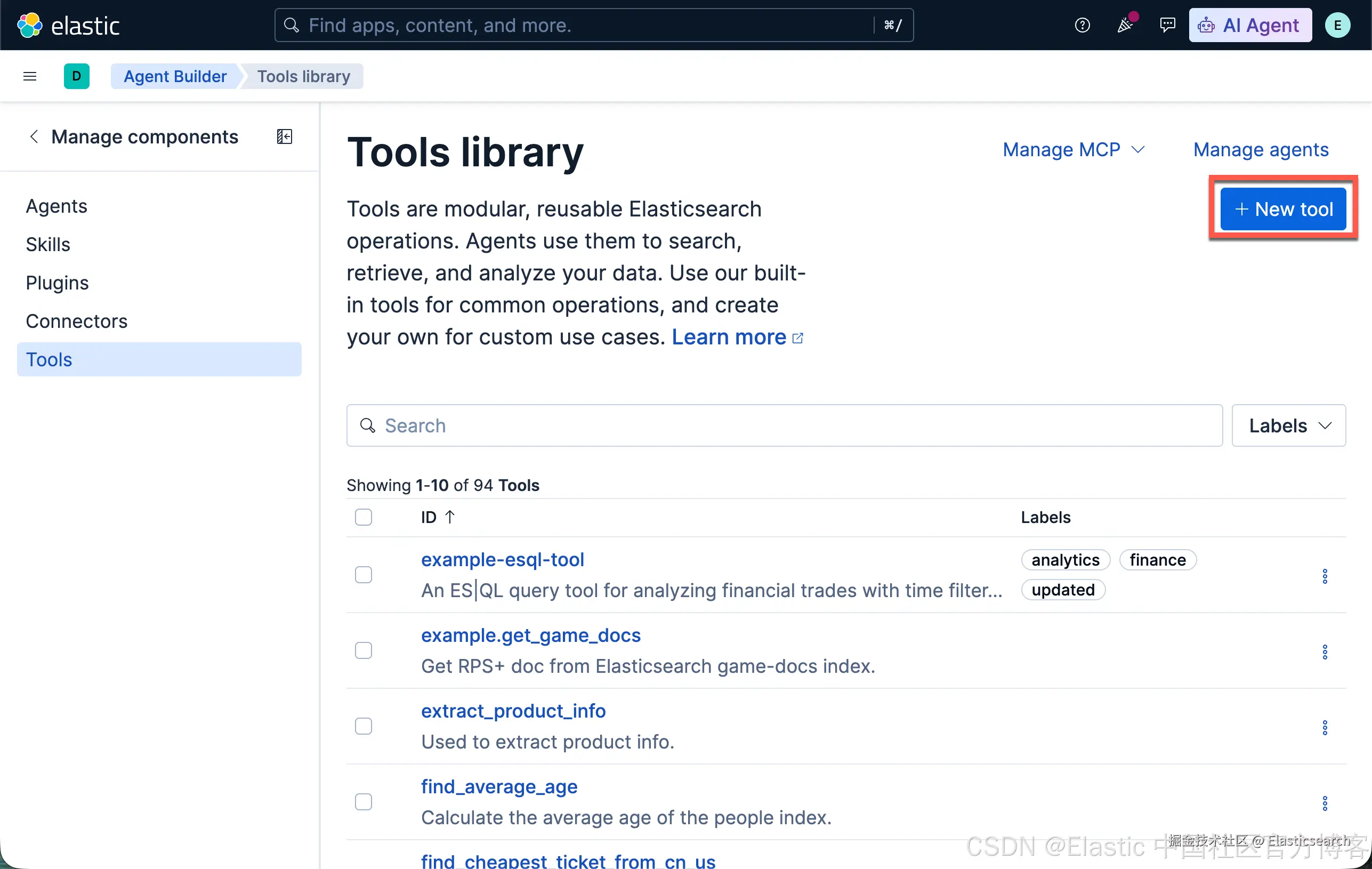Click the Tools library page heading
The height and width of the screenshot is (869, 1372).
click(x=465, y=151)
